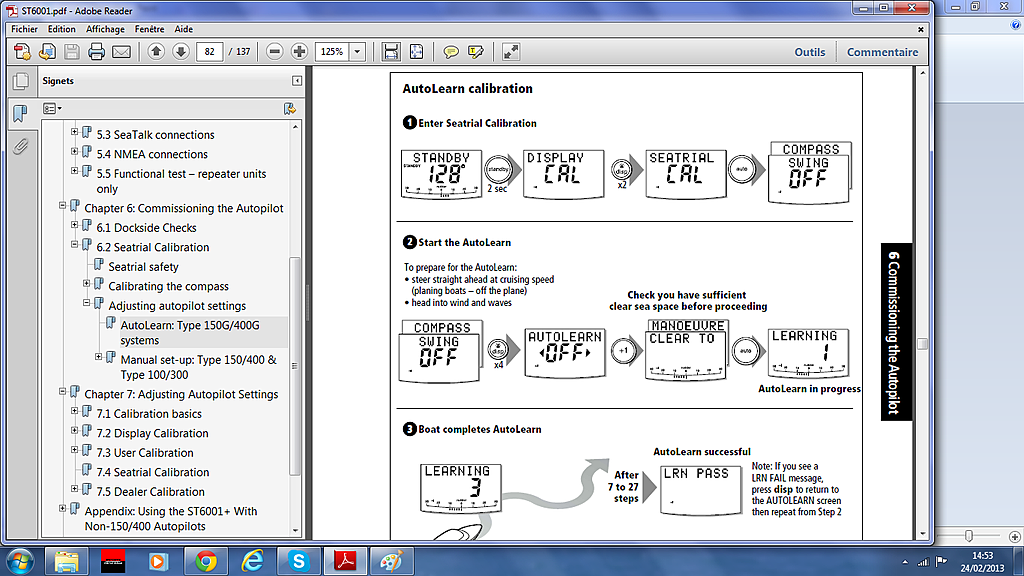Image resolution: width=1024 pixels, height=576 pixels.
Task: Click document scrollbar down arrow
Action: coord(922,533)
